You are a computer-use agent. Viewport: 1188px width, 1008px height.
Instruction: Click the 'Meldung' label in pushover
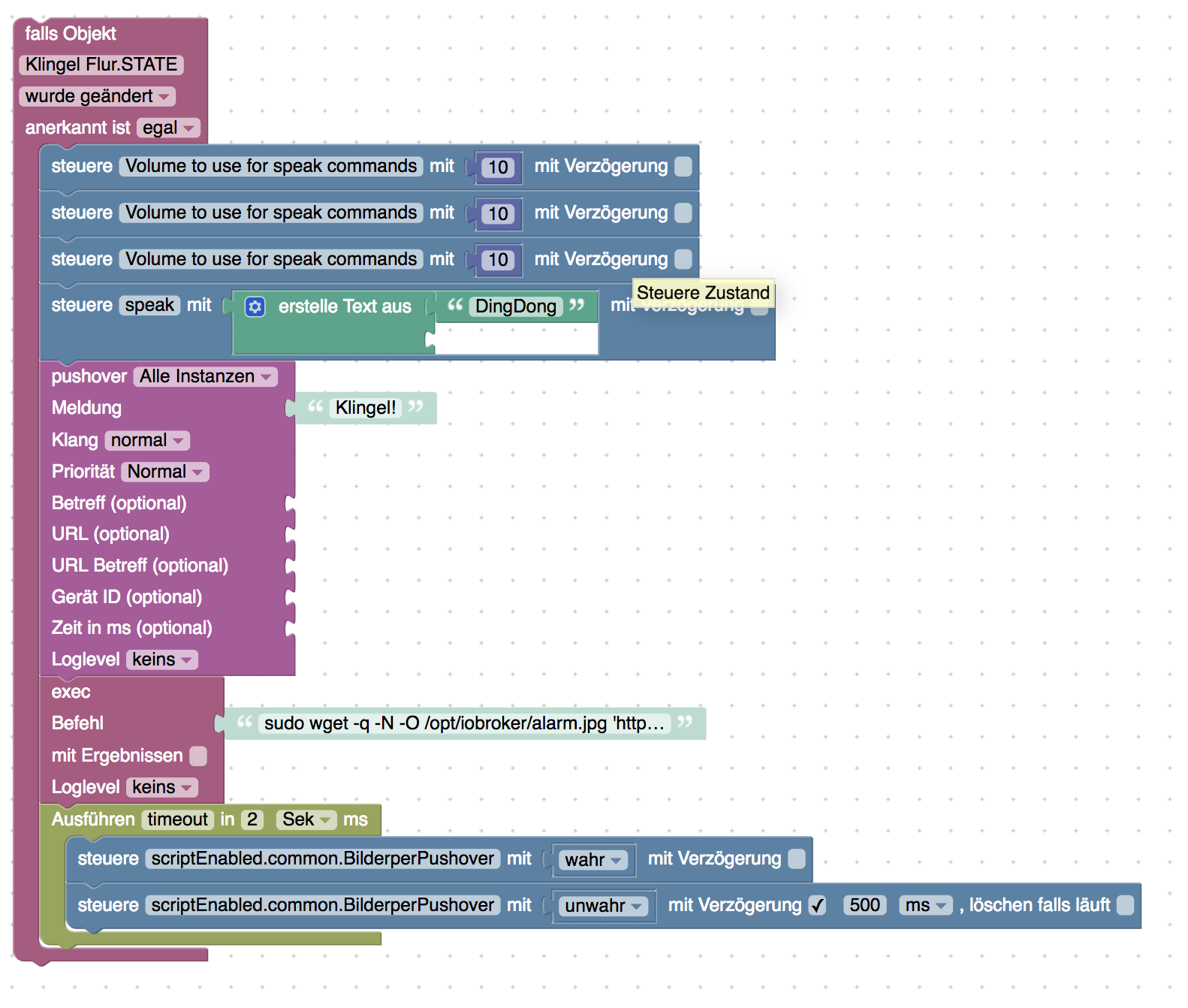[86, 408]
